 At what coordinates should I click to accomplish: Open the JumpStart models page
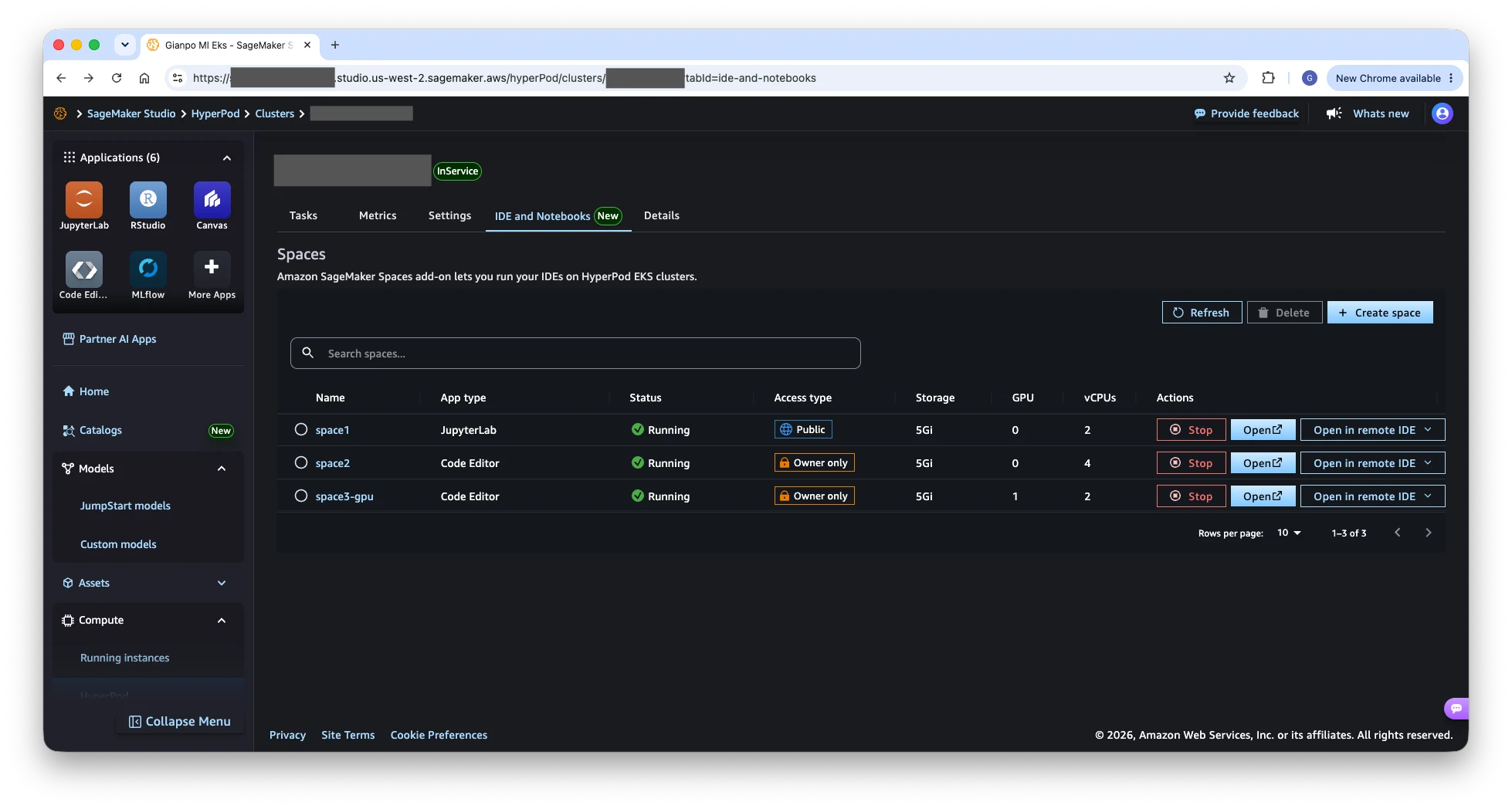click(x=125, y=506)
